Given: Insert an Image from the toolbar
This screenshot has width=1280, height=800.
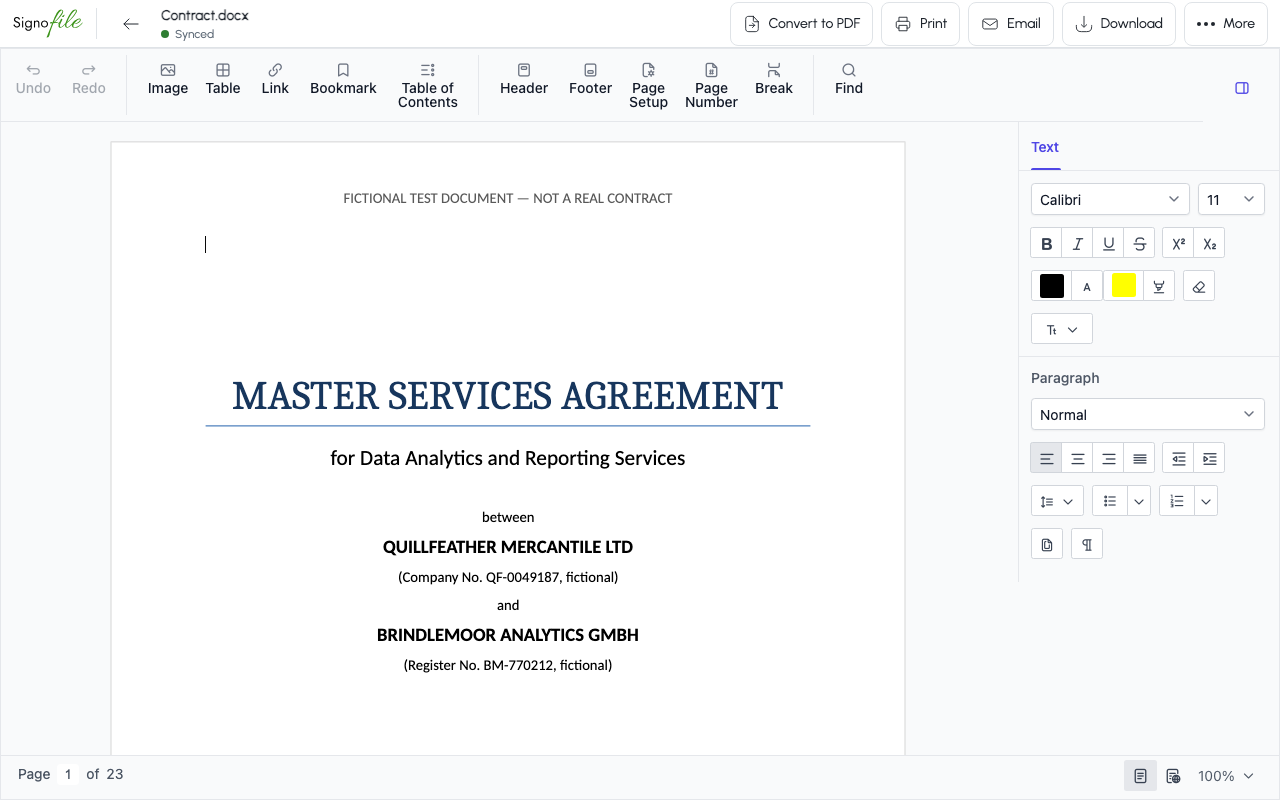Looking at the screenshot, I should 168,79.
